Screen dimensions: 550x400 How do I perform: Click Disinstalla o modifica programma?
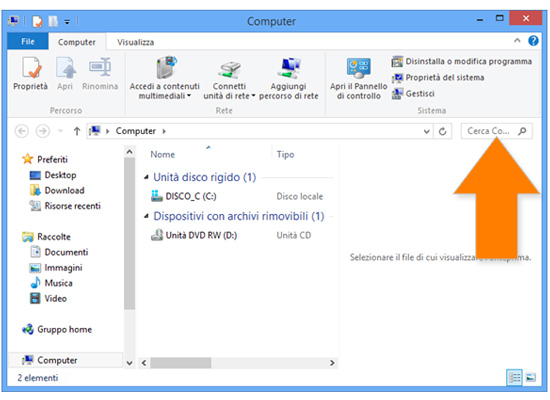pos(462,61)
